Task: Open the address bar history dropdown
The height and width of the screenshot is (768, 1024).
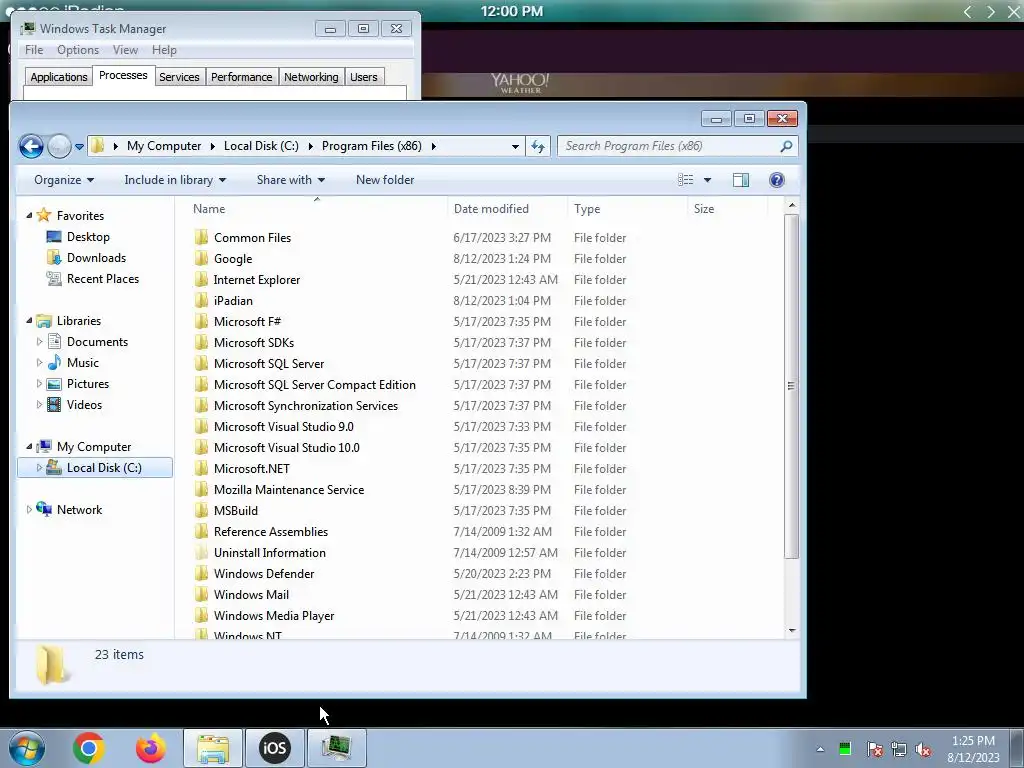Action: pyautogui.click(x=515, y=146)
